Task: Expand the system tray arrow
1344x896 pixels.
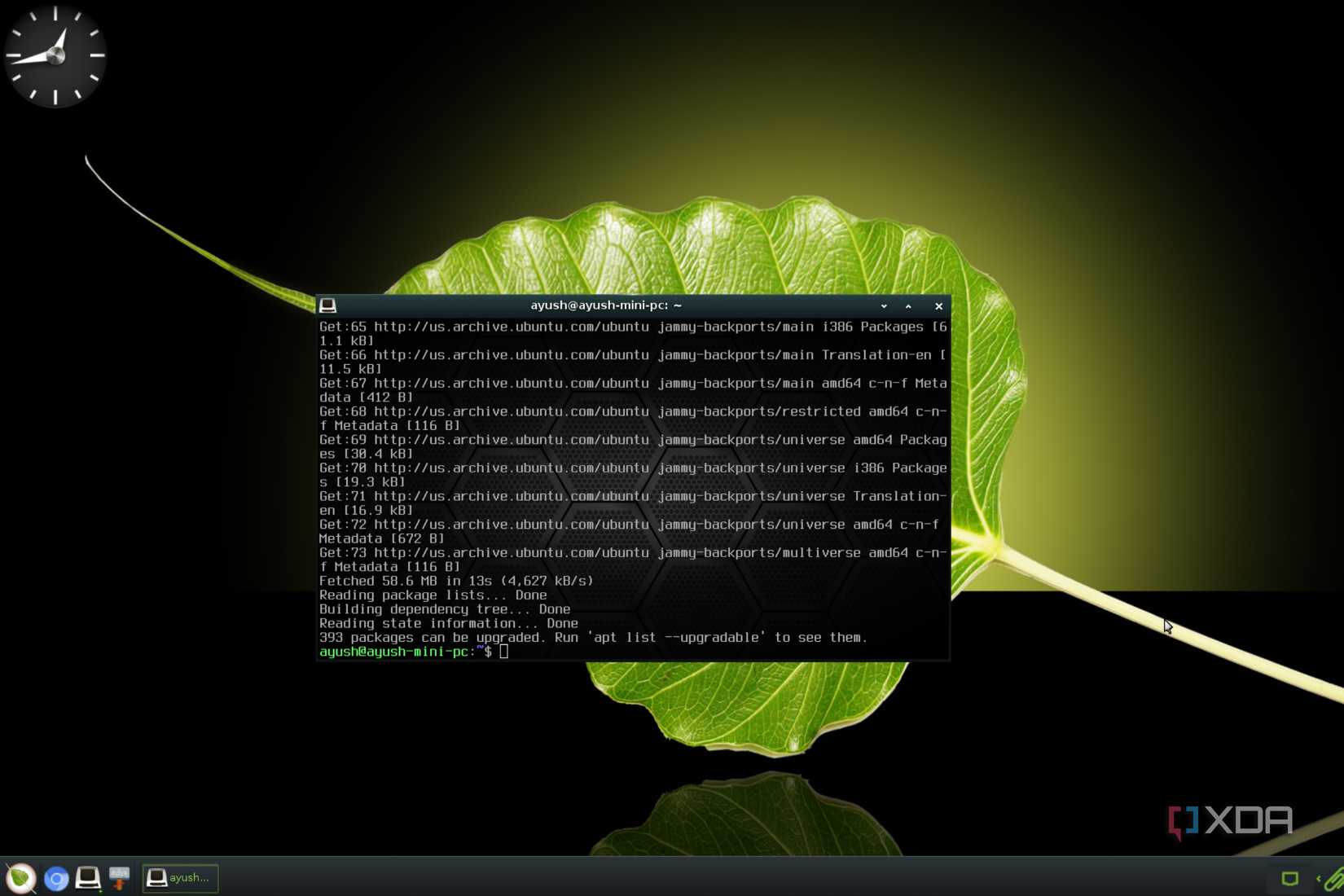Action: click(x=1318, y=878)
